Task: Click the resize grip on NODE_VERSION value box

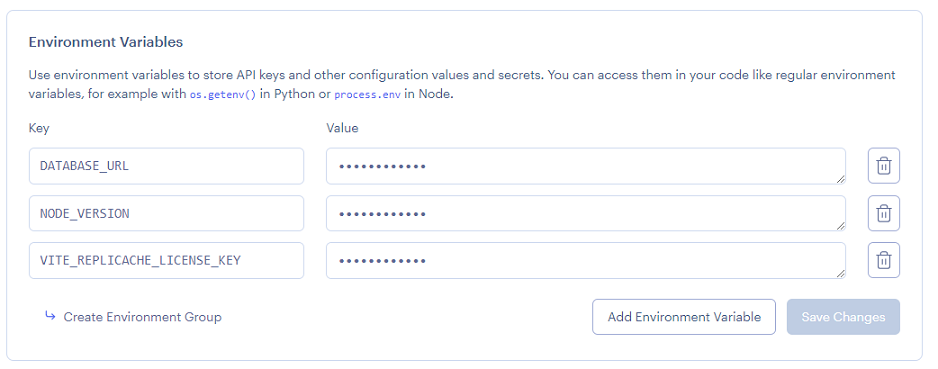Action: [x=841, y=226]
